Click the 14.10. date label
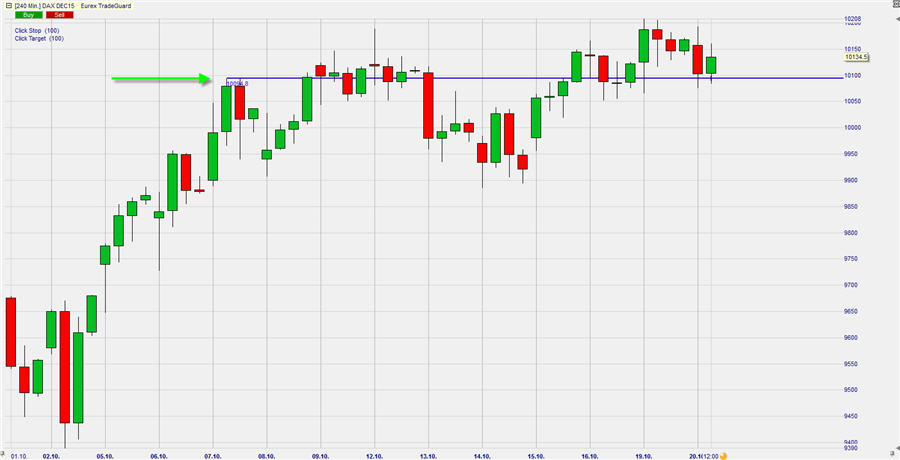 tap(482, 456)
